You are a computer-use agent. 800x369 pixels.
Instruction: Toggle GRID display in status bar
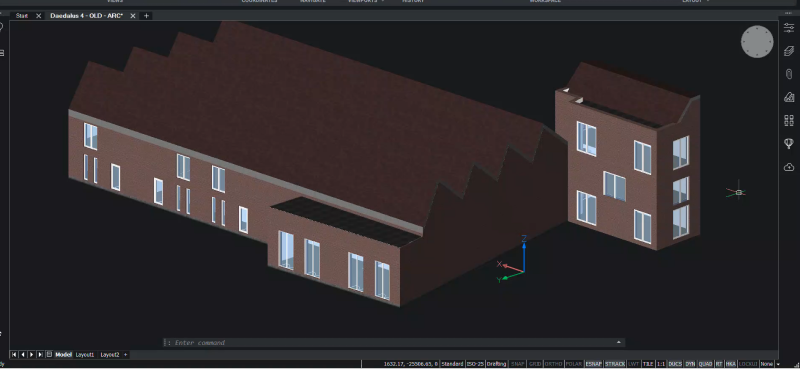[x=535, y=364]
